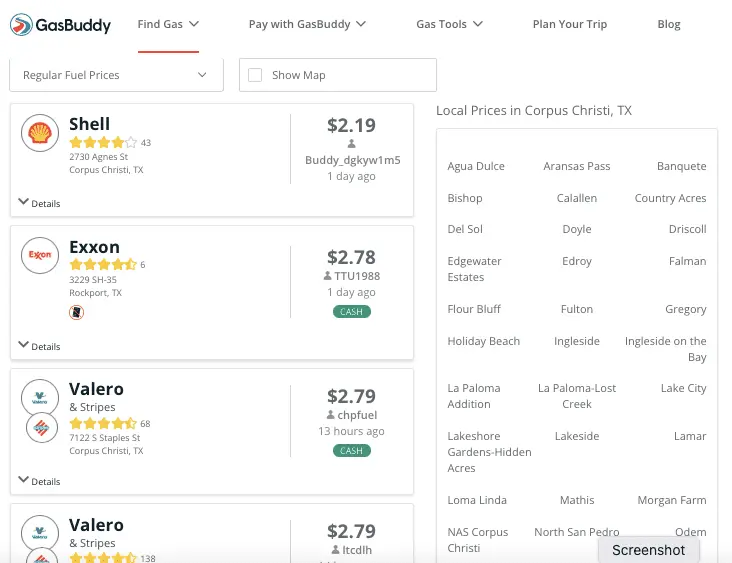Select the Flour Bluff area link
Image resolution: width=732 pixels, height=563 pixels.
coord(474,309)
